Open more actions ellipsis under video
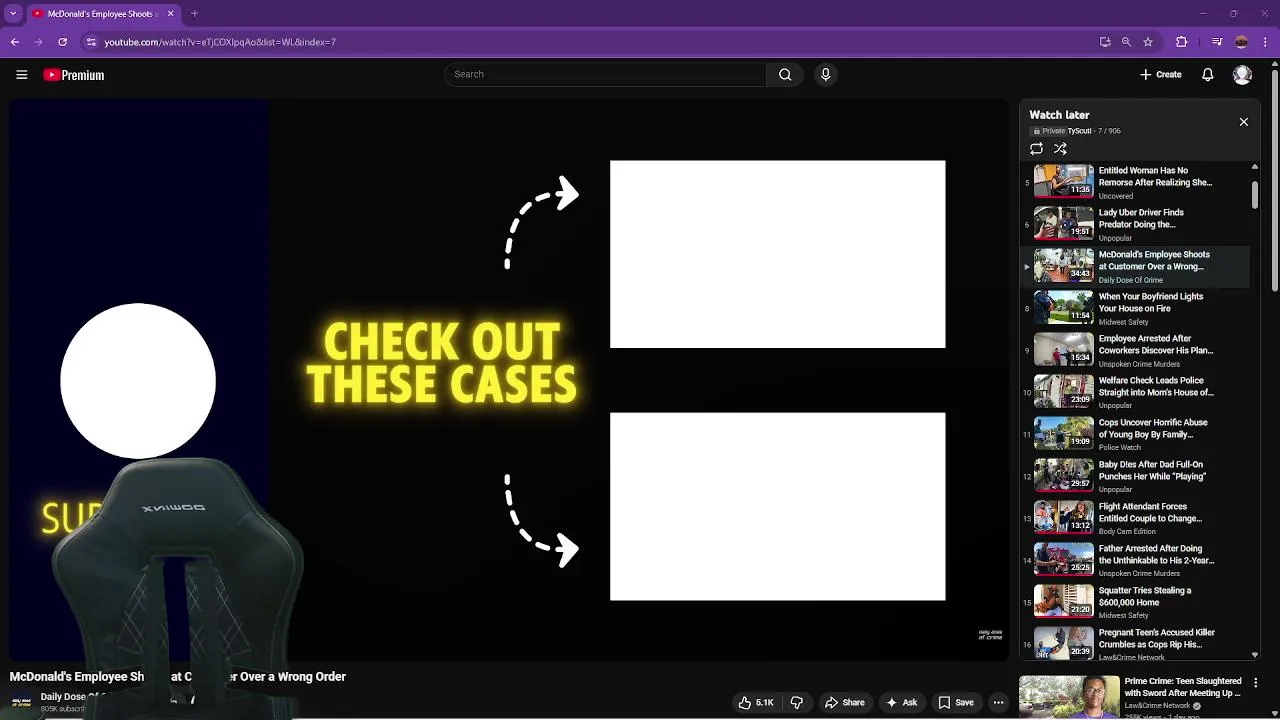1280x720 pixels. coord(998,703)
